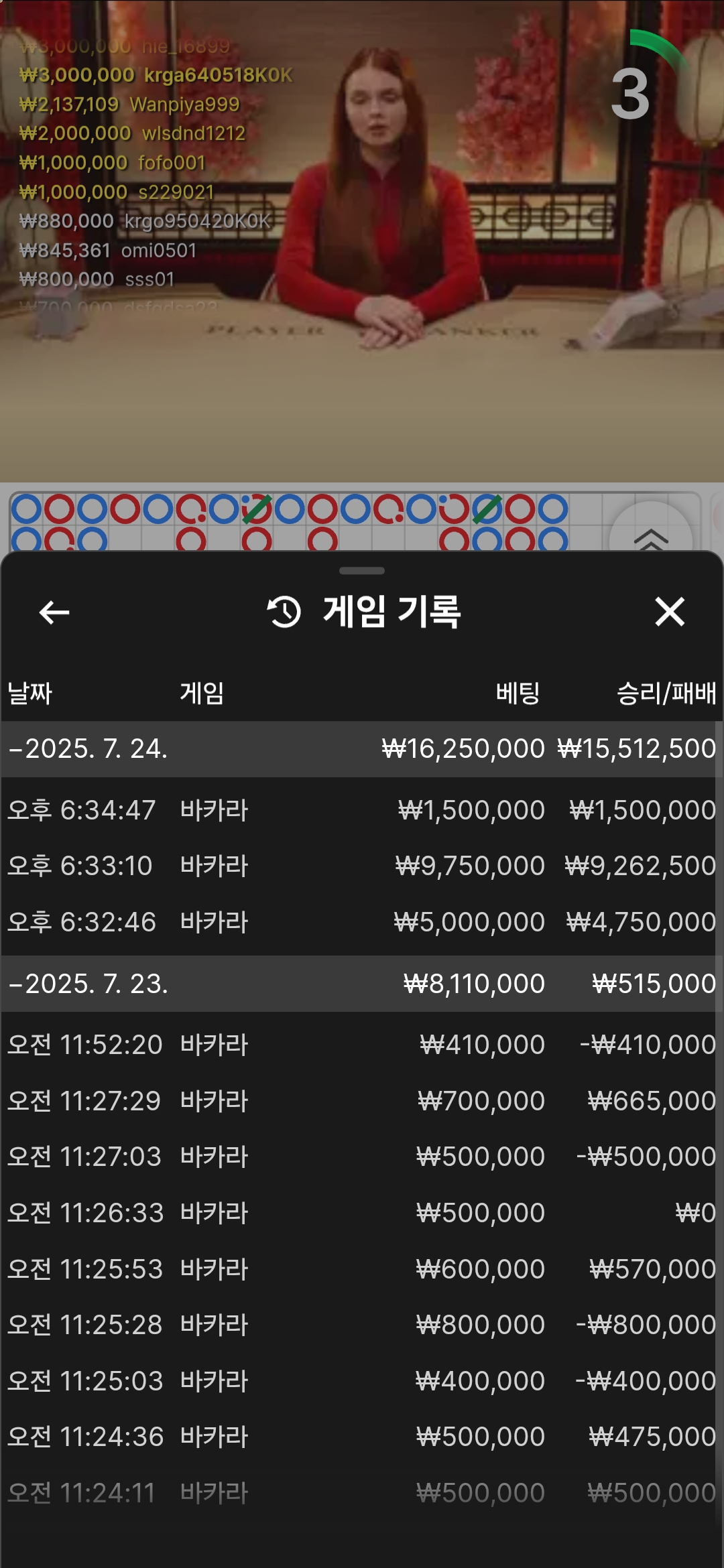Image resolution: width=724 pixels, height=1568 pixels.
Task: Click the 게임 column header
Action: (x=202, y=693)
